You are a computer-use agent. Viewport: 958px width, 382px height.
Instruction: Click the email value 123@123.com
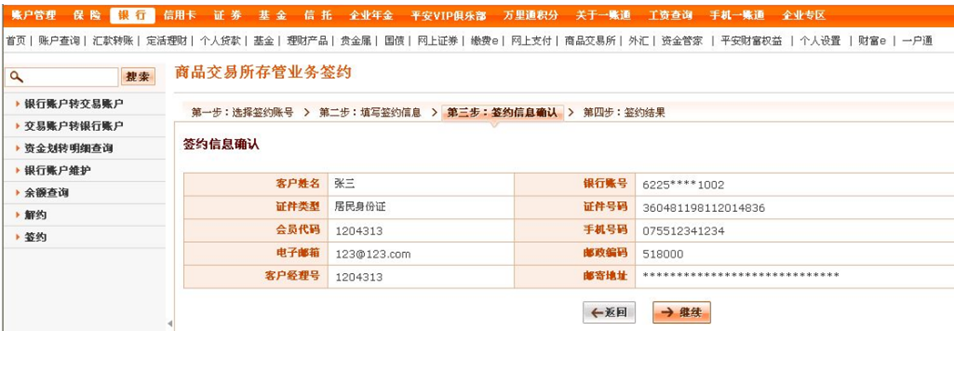[373, 254]
